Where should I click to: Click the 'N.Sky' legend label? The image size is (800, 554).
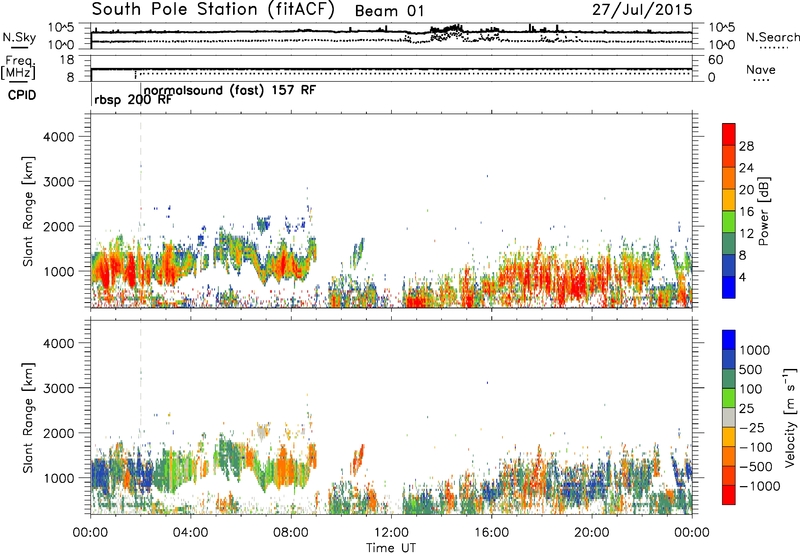19,37
